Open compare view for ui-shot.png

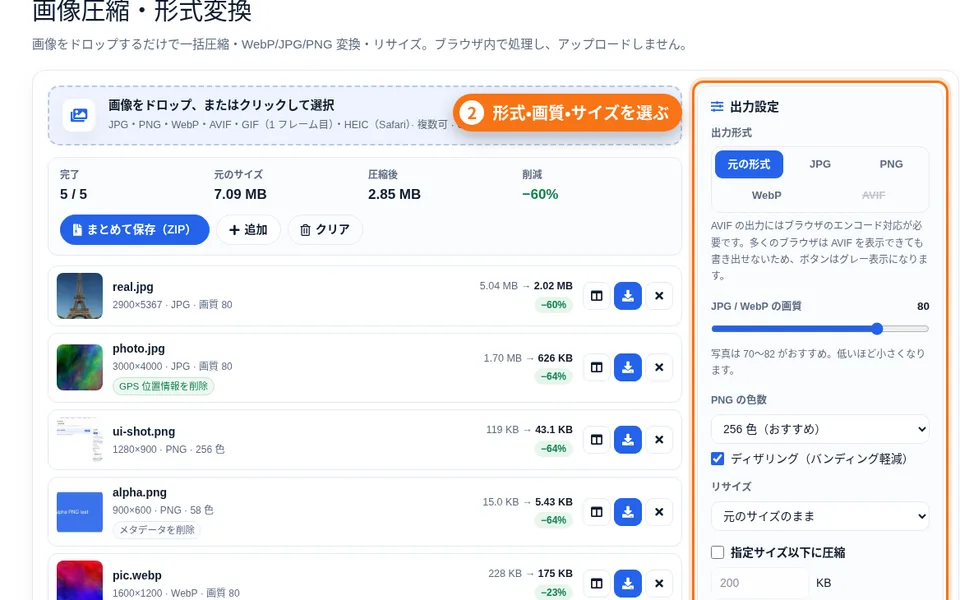tap(596, 440)
